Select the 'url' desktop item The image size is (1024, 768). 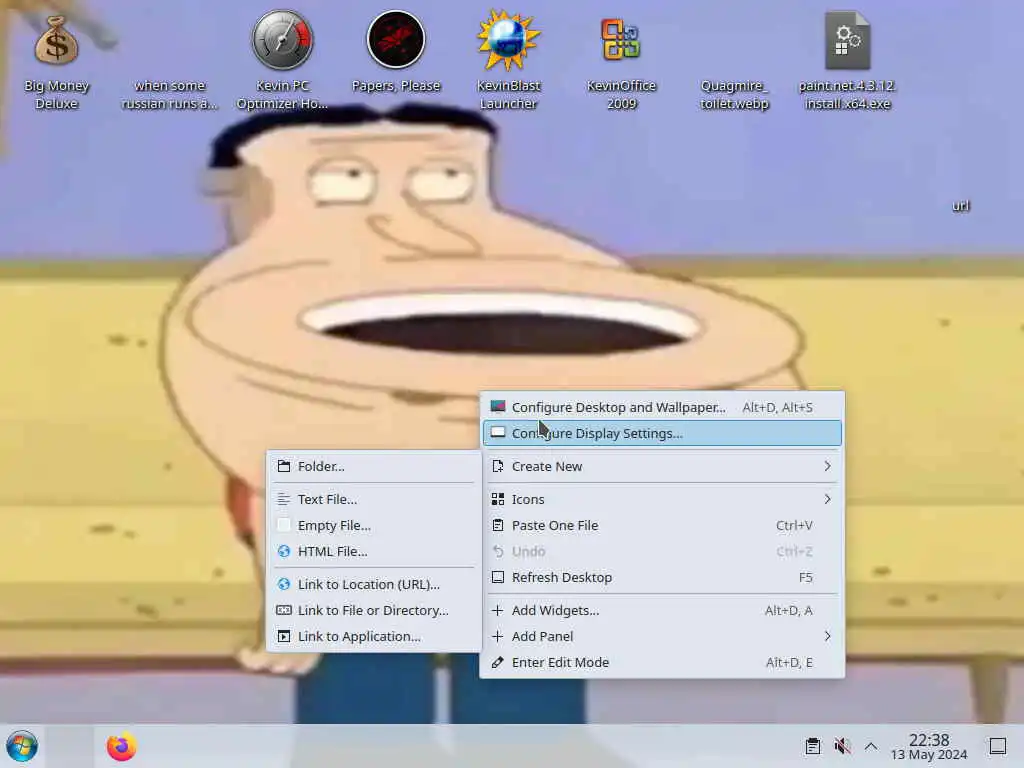pos(961,206)
